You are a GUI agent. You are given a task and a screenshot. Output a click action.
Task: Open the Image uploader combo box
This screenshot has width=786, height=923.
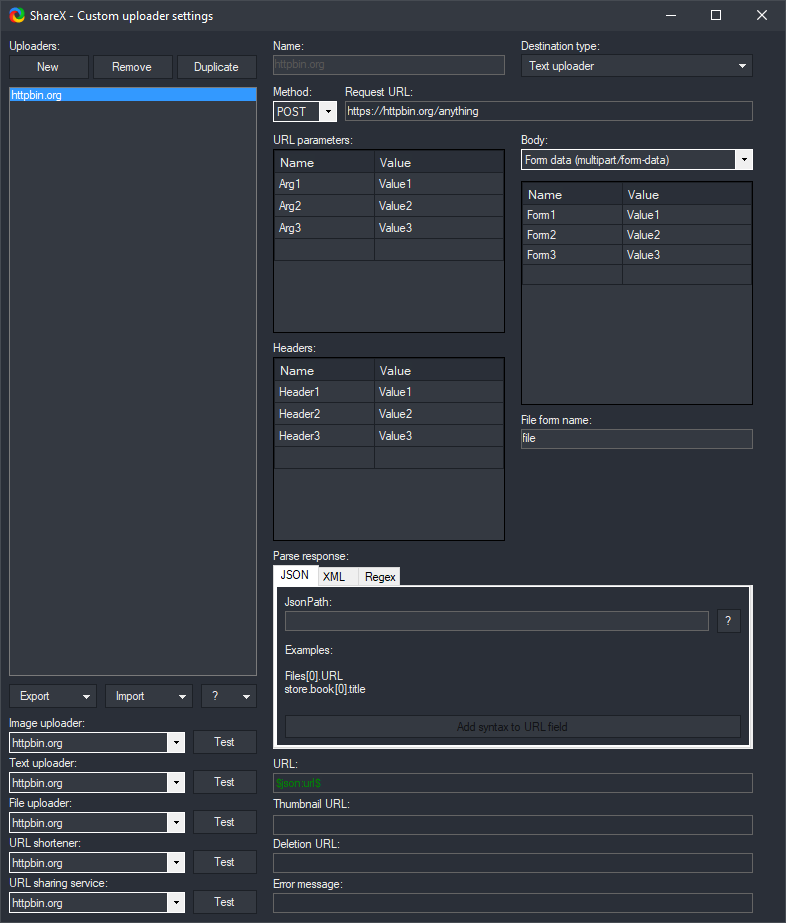97,743
